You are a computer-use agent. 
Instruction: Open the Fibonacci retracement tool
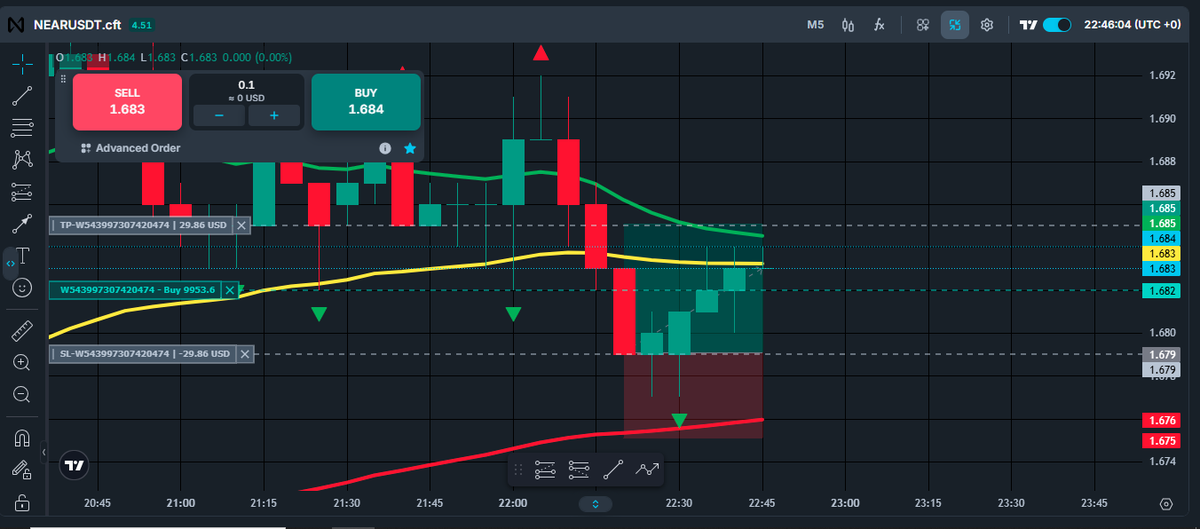(21, 128)
